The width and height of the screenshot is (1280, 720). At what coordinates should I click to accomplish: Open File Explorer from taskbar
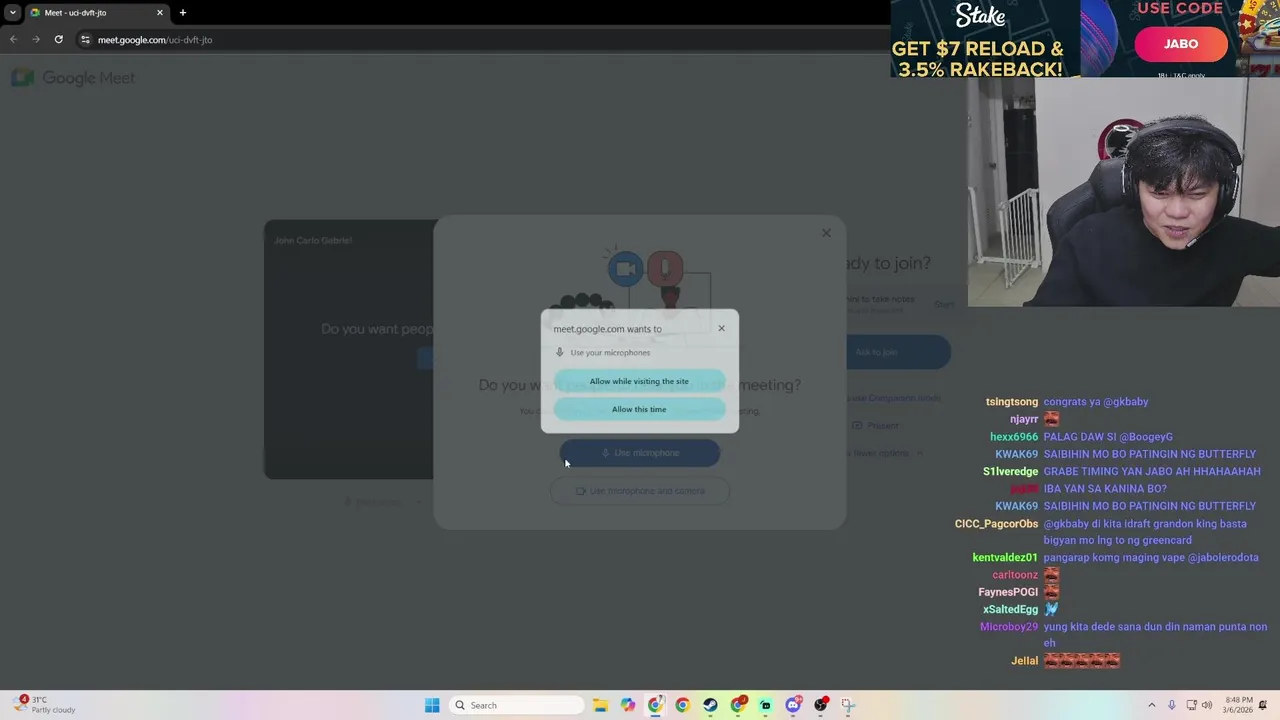pyautogui.click(x=600, y=705)
